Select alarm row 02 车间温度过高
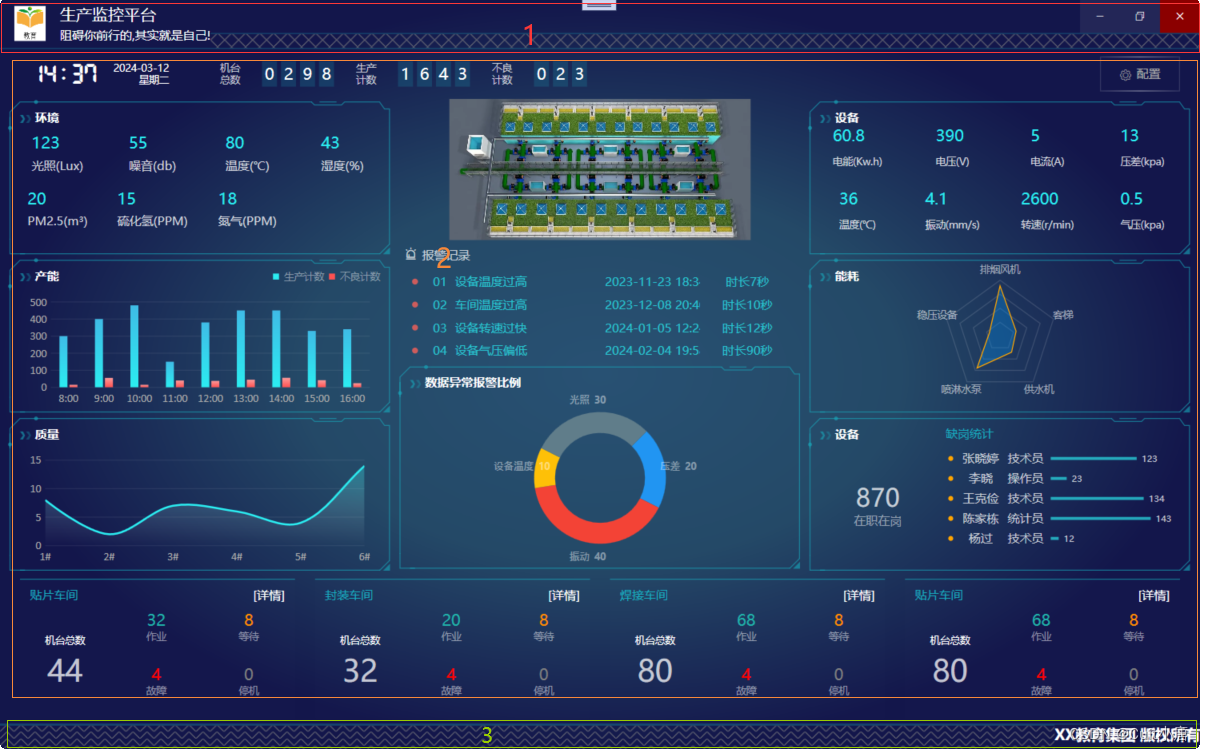The height and width of the screenshot is (752, 1205). click(591, 305)
